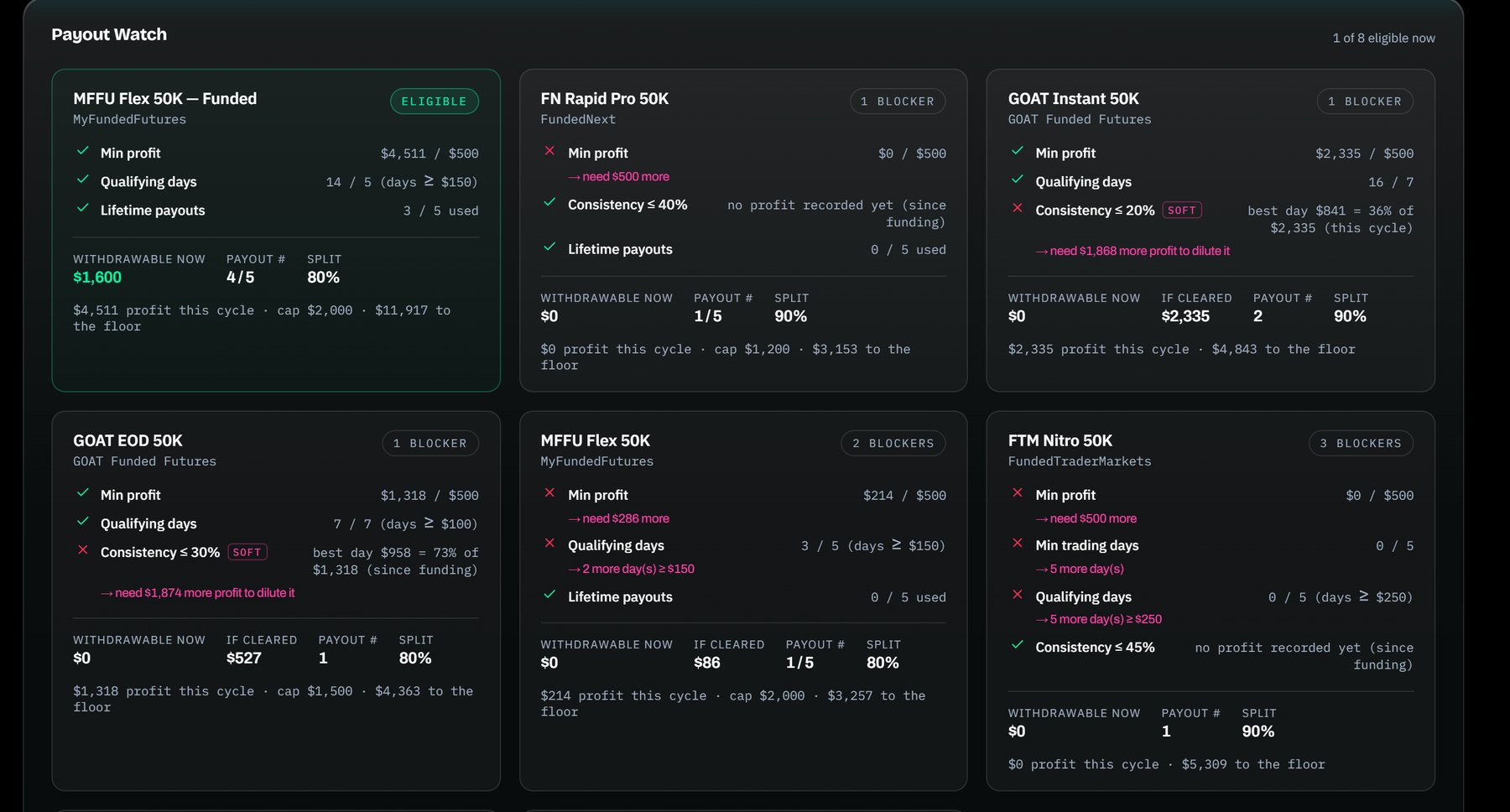Click the red X beside Consistency ≤ 20%
The width and height of the screenshot is (1510, 812).
pyautogui.click(x=1018, y=209)
